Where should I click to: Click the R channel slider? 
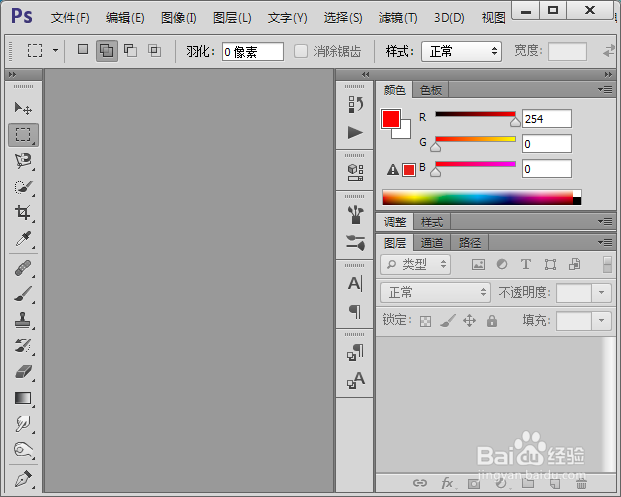[x=475, y=114]
